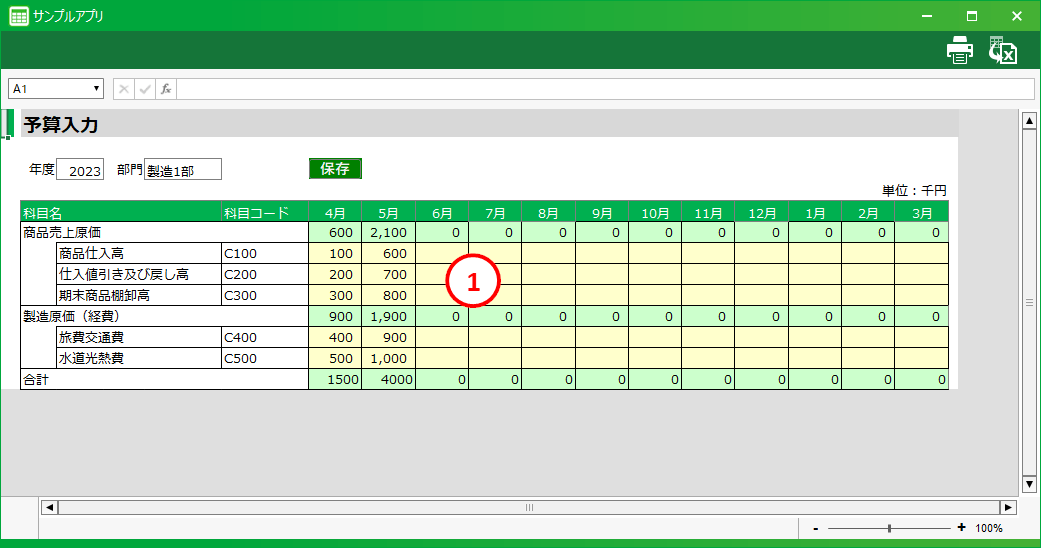The image size is (1041, 548).
Task: Click the horizontal scrollbar right arrow
Action: (1008, 507)
